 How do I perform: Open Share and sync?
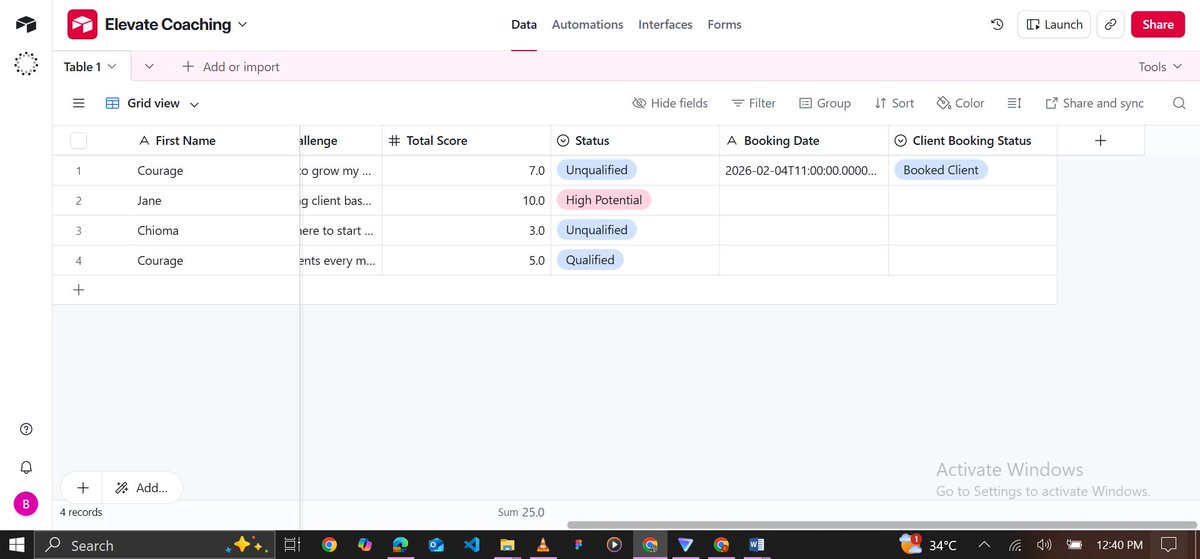click(x=1094, y=103)
